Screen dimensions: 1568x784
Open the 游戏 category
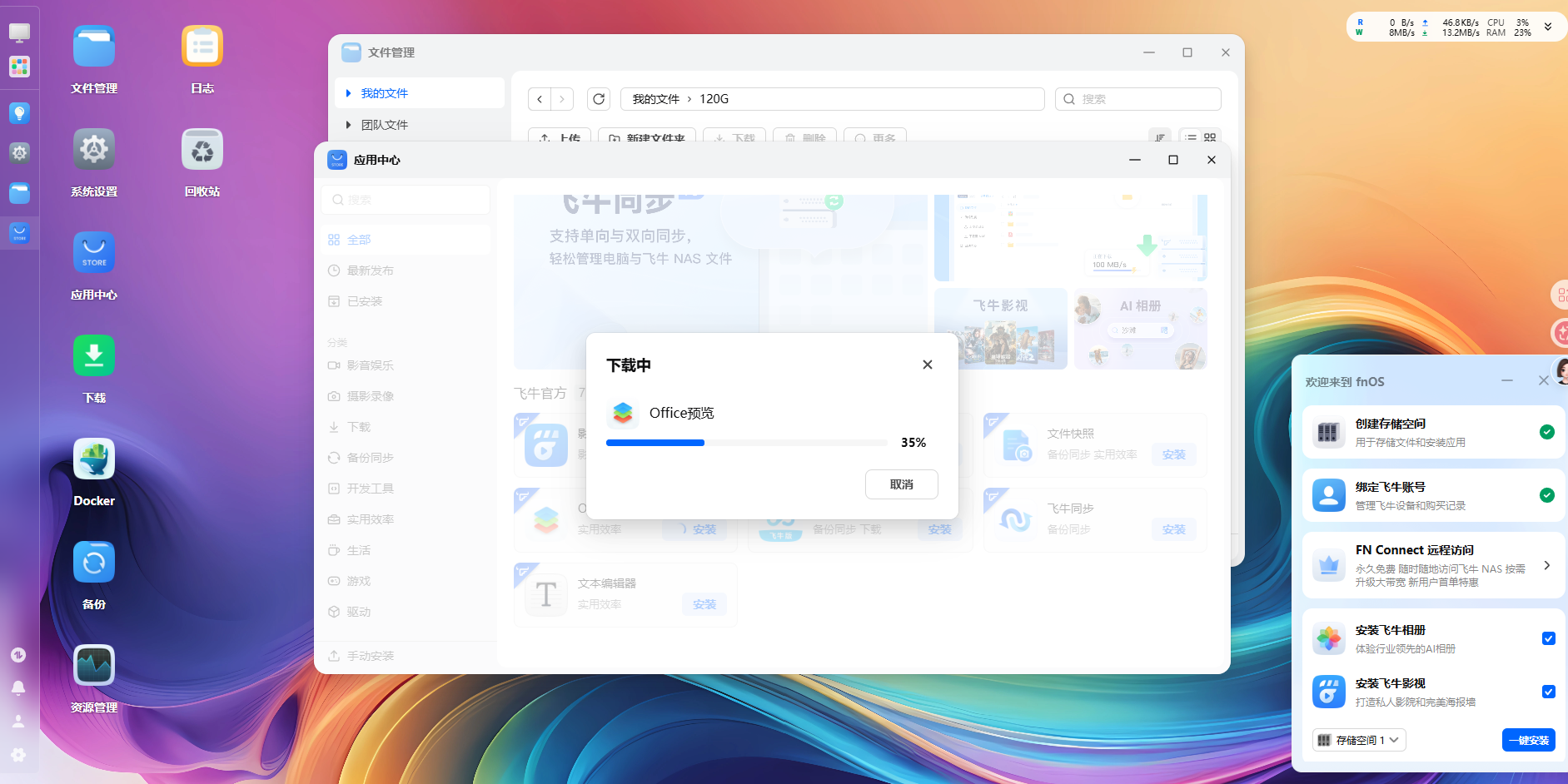406,581
